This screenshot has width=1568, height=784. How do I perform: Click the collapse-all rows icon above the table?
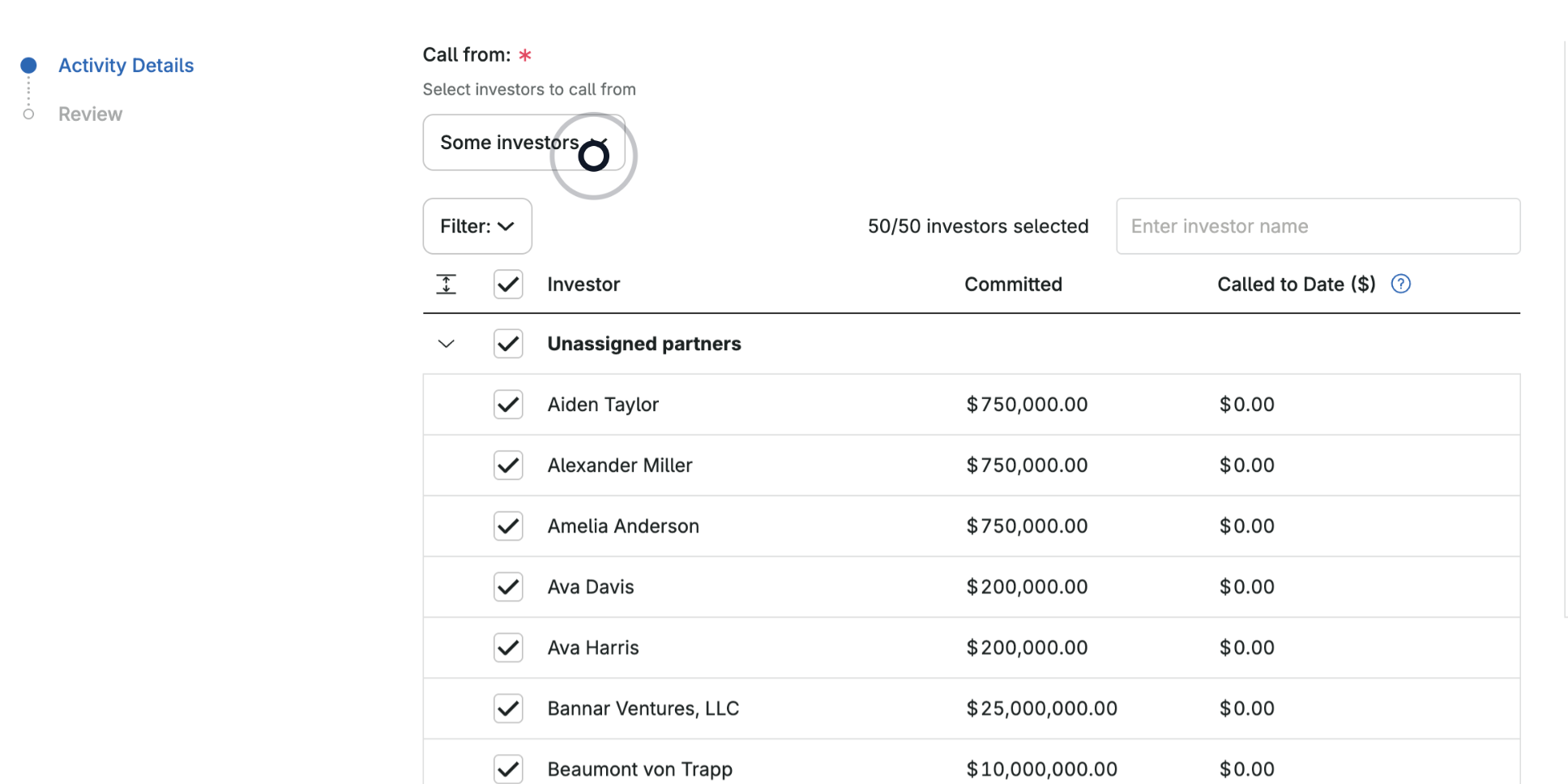(446, 284)
